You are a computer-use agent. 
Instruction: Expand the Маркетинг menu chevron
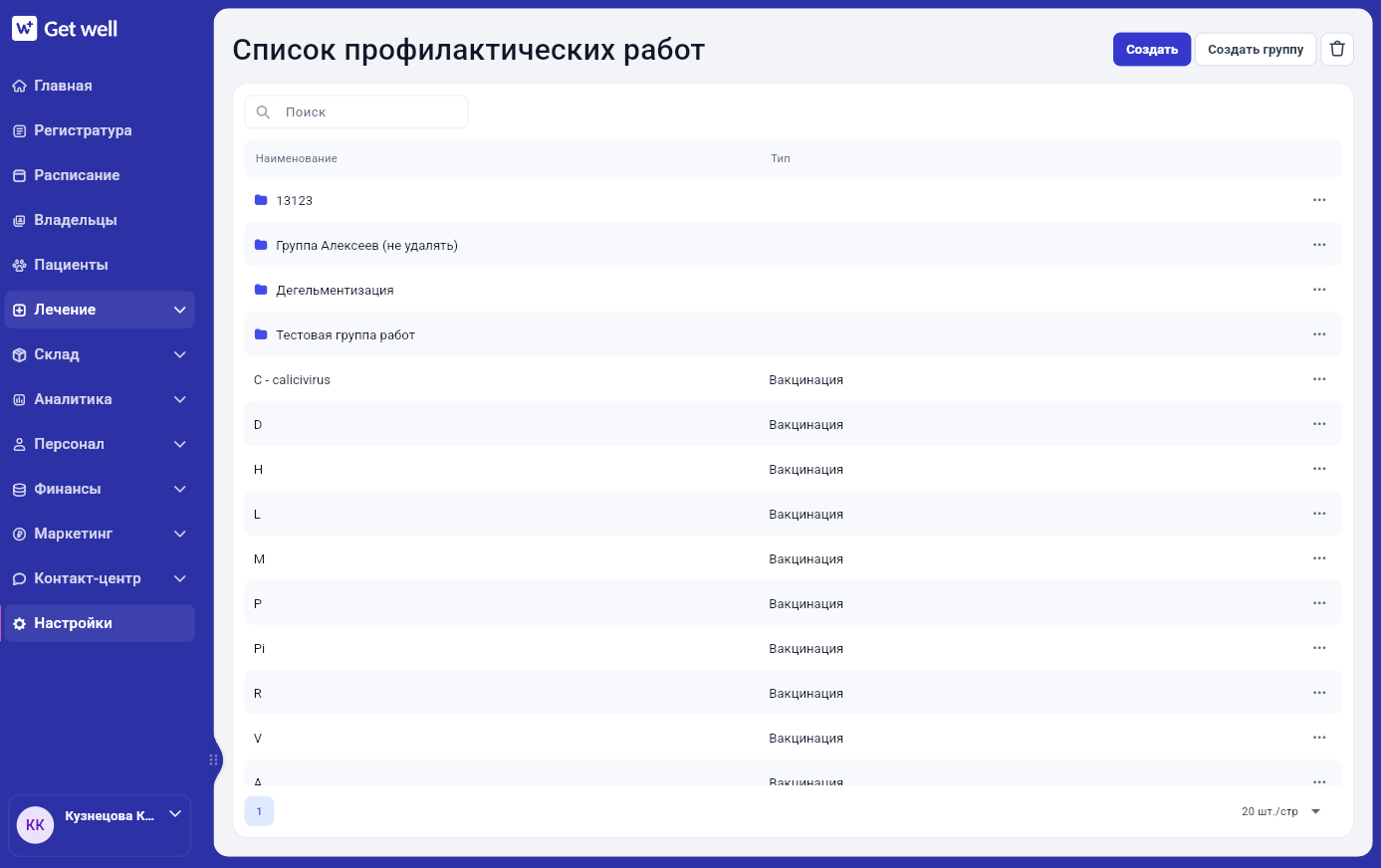(x=180, y=534)
